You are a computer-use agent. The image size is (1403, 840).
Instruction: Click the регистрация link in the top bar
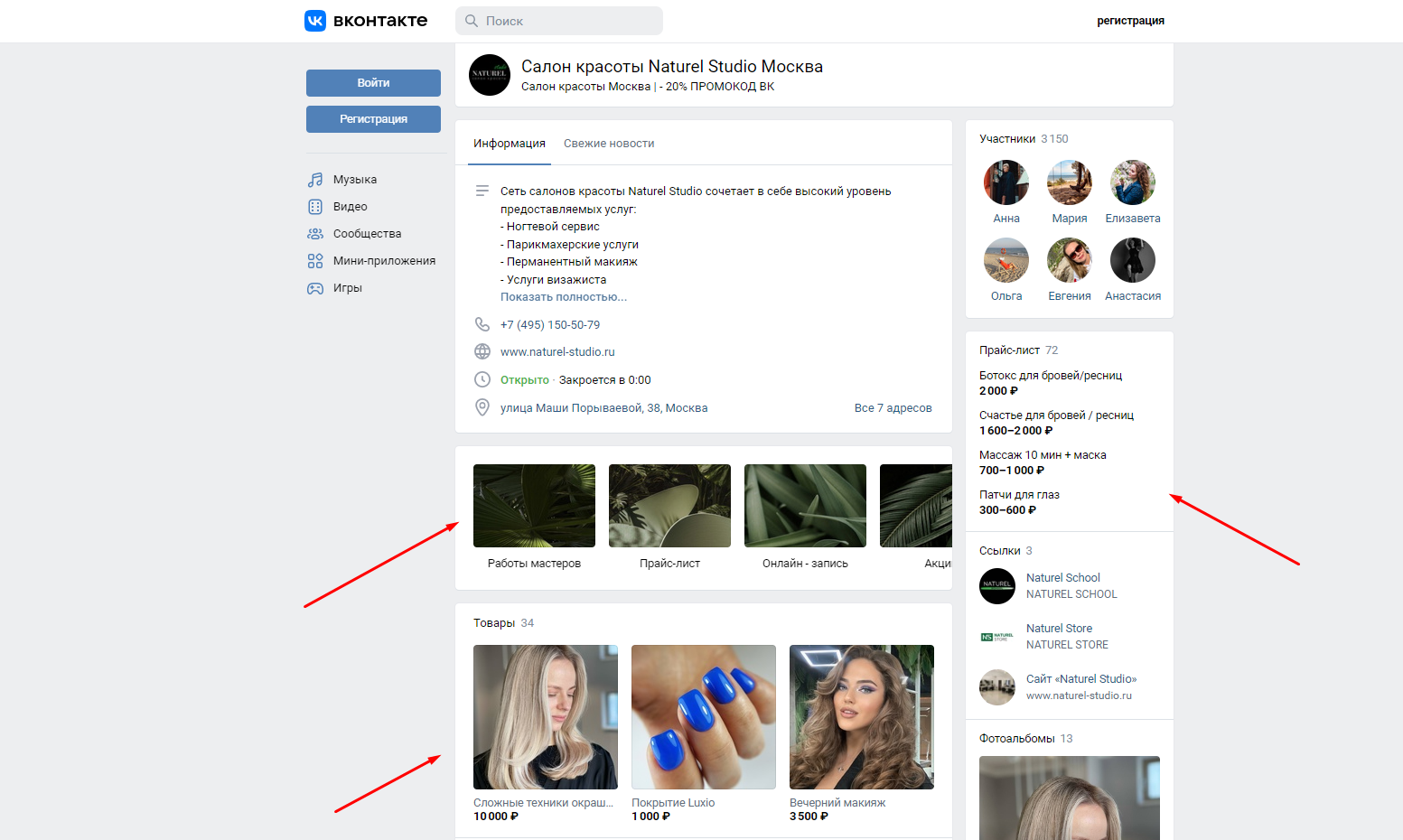point(1130,21)
